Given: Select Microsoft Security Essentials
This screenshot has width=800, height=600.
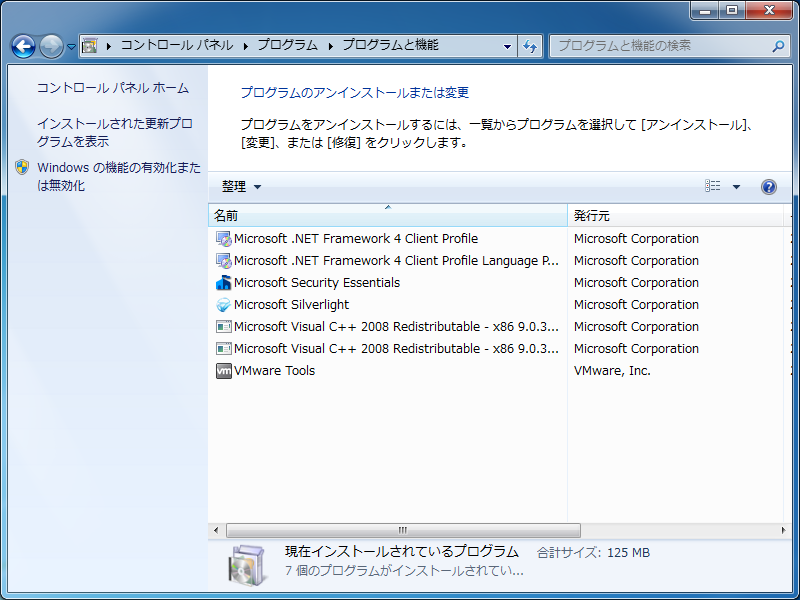Looking at the screenshot, I should click(x=317, y=283).
